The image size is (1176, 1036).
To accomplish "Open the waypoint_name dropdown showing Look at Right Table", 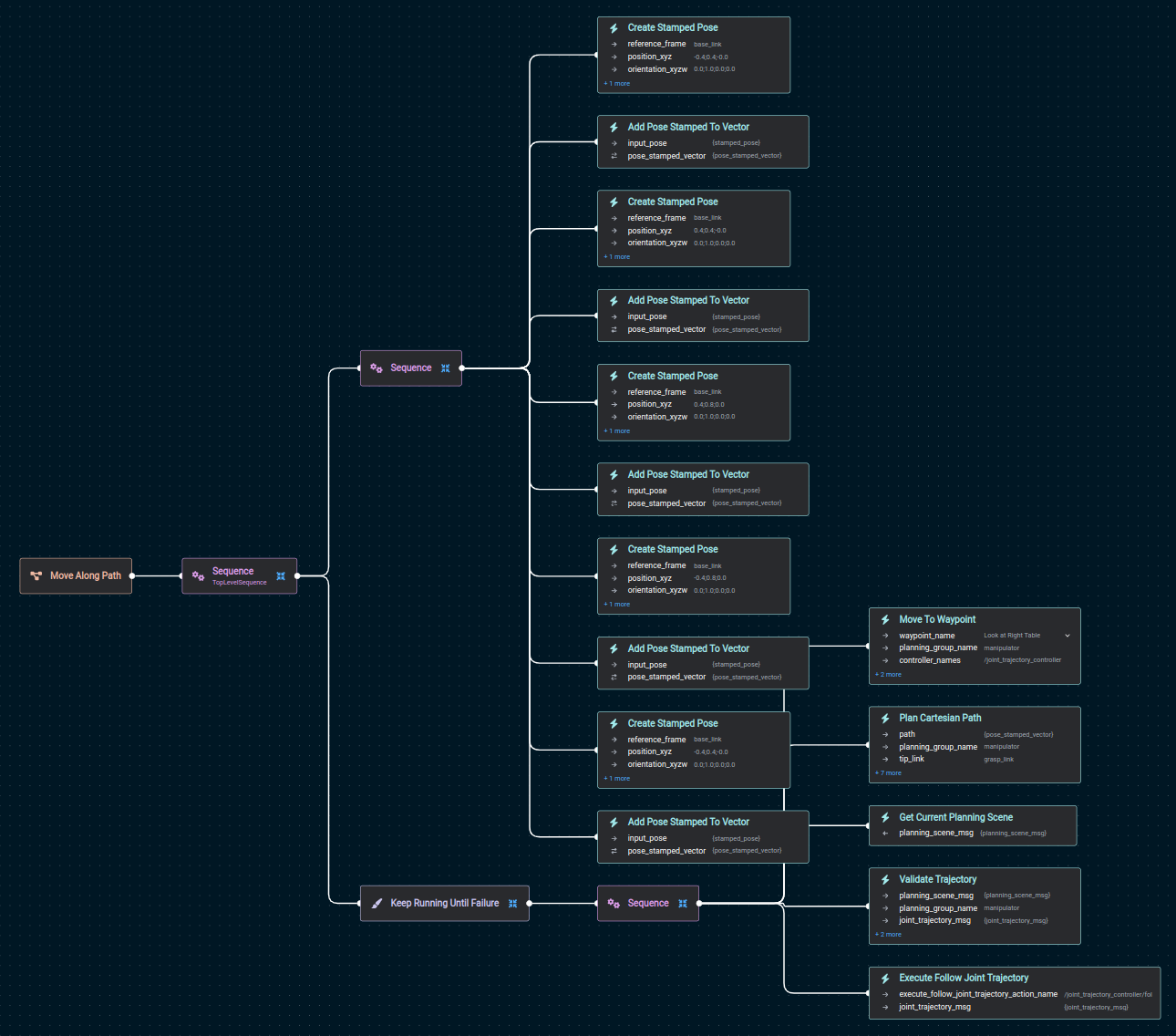I will pos(1068,636).
